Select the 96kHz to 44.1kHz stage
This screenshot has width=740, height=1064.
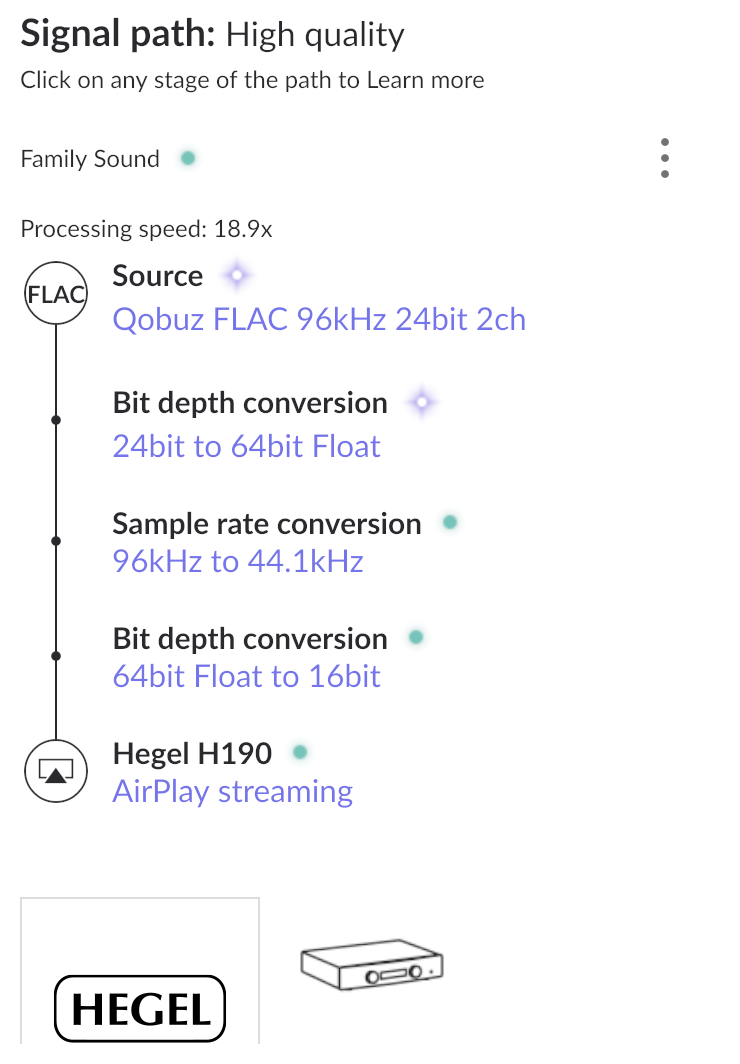[x=238, y=561]
